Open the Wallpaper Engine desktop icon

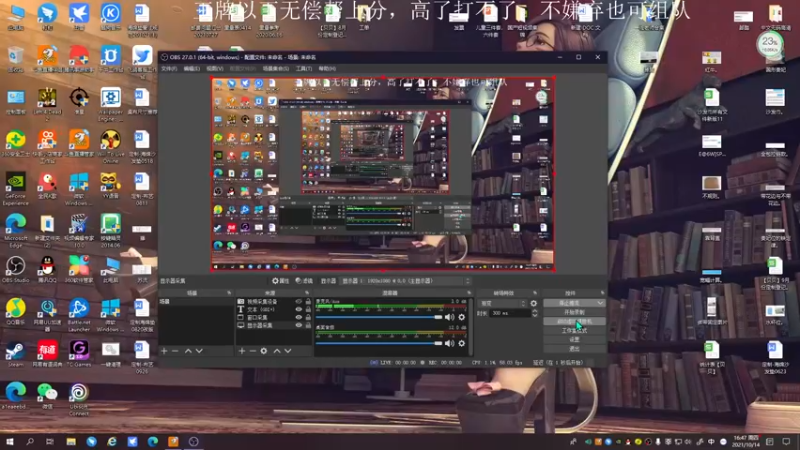110,105
